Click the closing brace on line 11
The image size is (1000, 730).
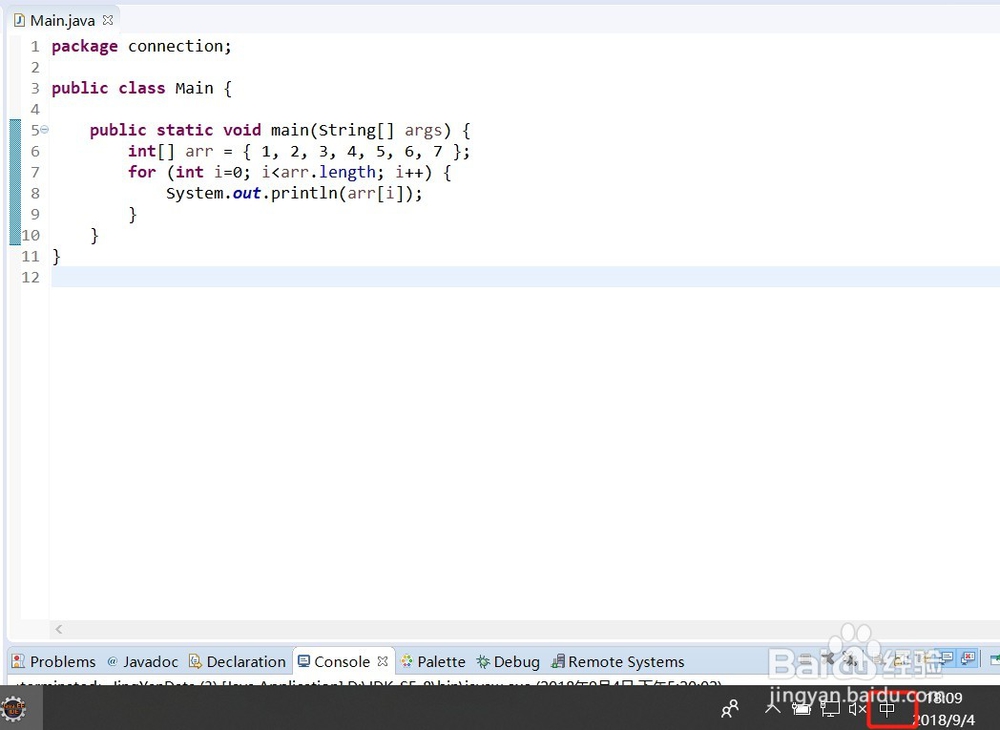[x=56, y=256]
